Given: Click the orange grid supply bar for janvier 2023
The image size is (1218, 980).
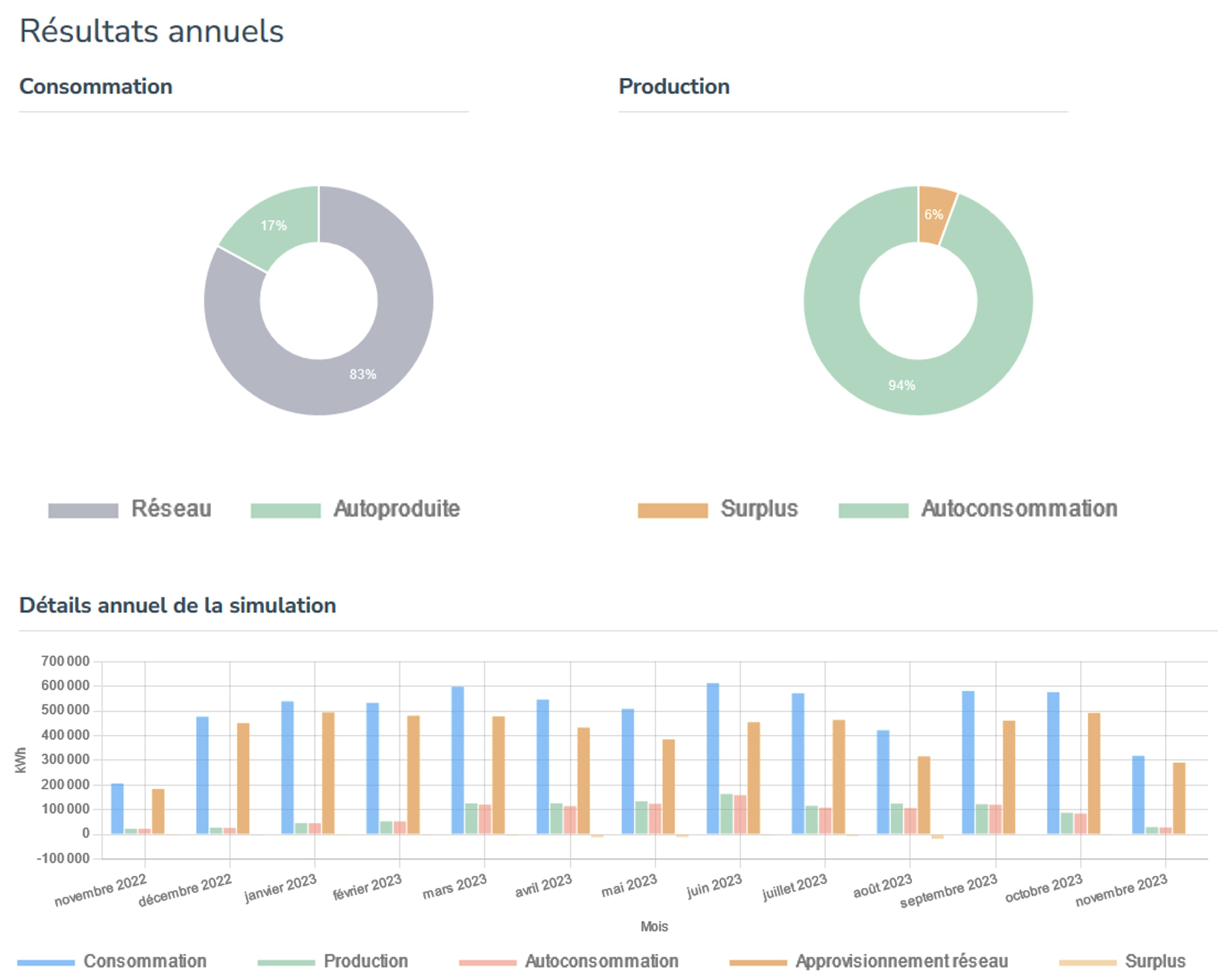Looking at the screenshot, I should point(328,773).
